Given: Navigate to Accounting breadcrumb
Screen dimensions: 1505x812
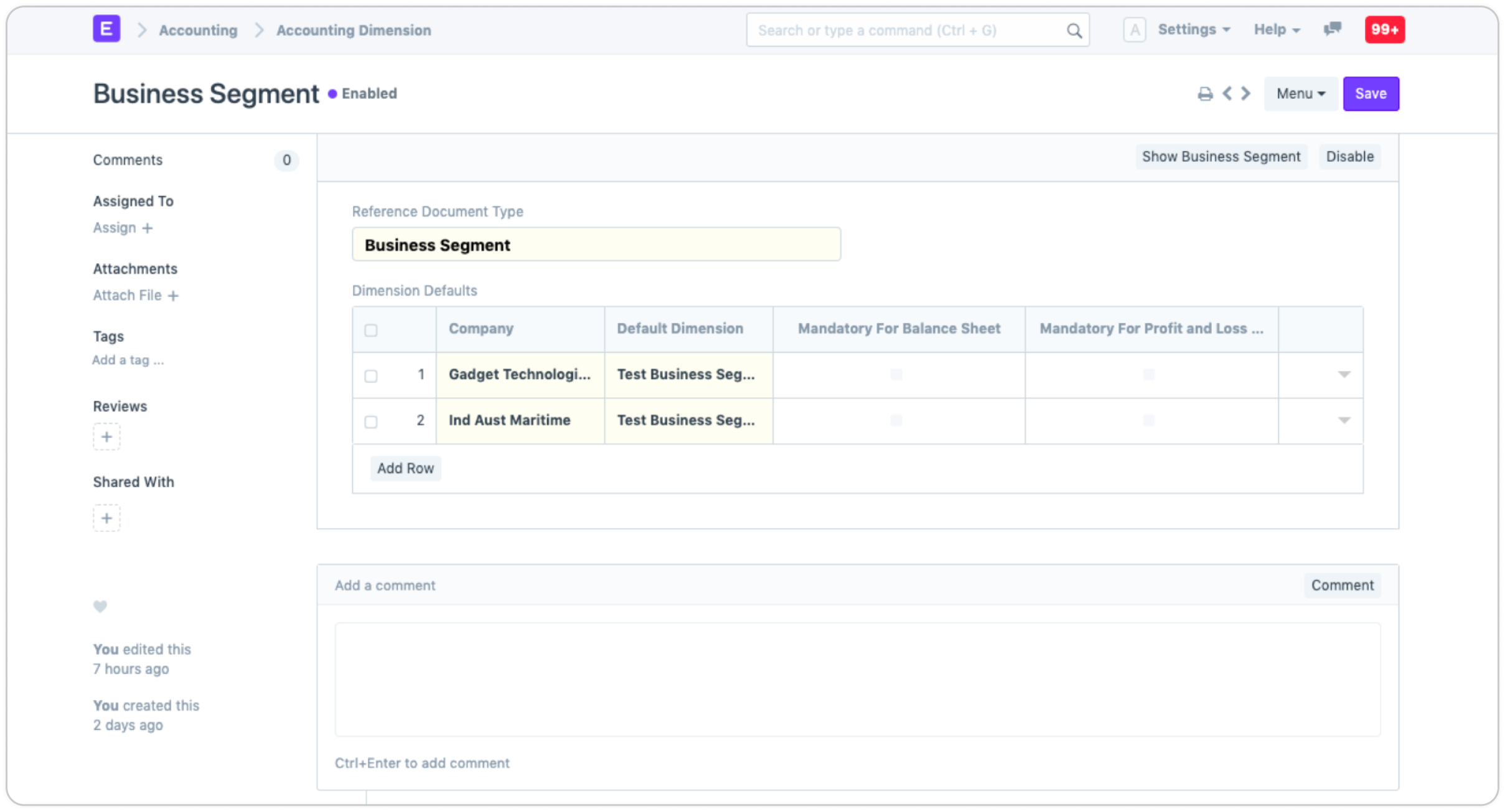Looking at the screenshot, I should (x=198, y=30).
